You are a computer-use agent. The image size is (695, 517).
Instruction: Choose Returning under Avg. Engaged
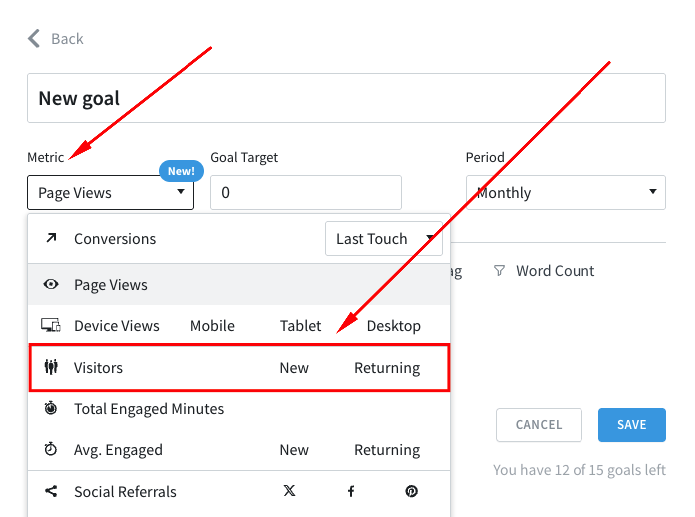tap(387, 450)
